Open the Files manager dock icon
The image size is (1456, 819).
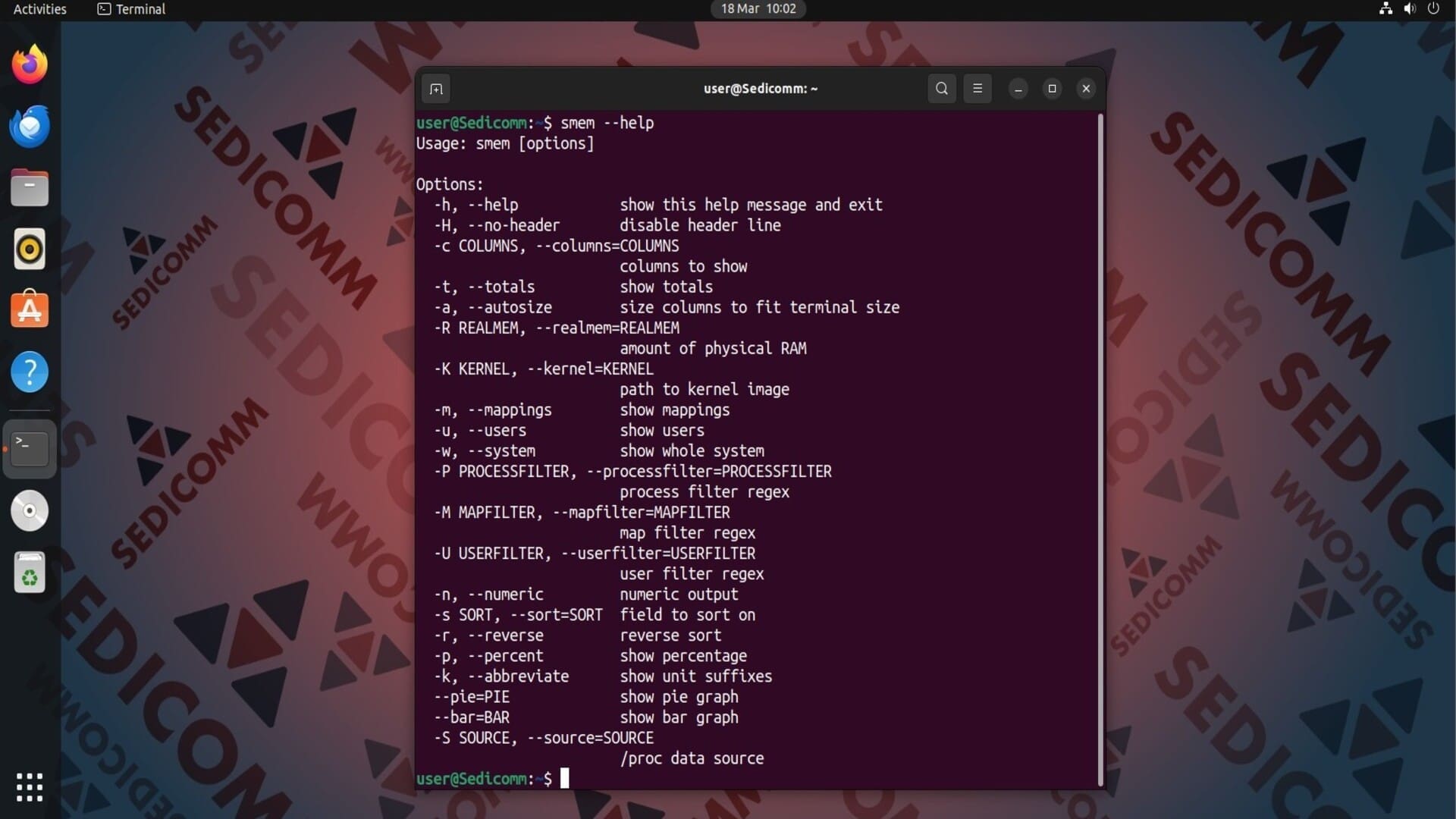click(30, 188)
